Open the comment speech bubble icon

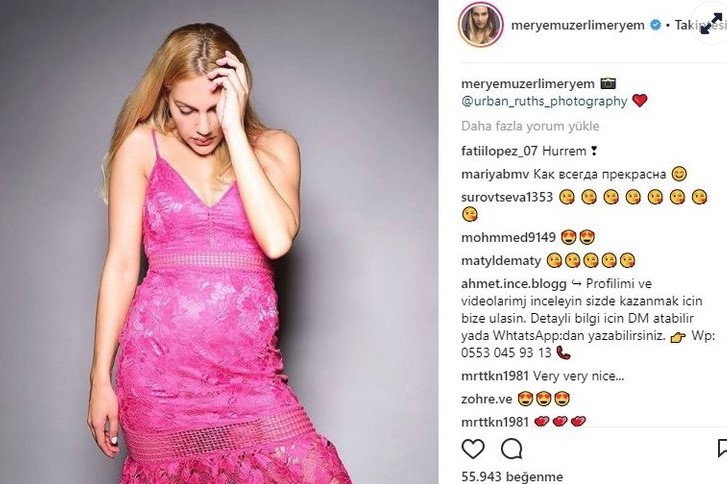(512, 449)
